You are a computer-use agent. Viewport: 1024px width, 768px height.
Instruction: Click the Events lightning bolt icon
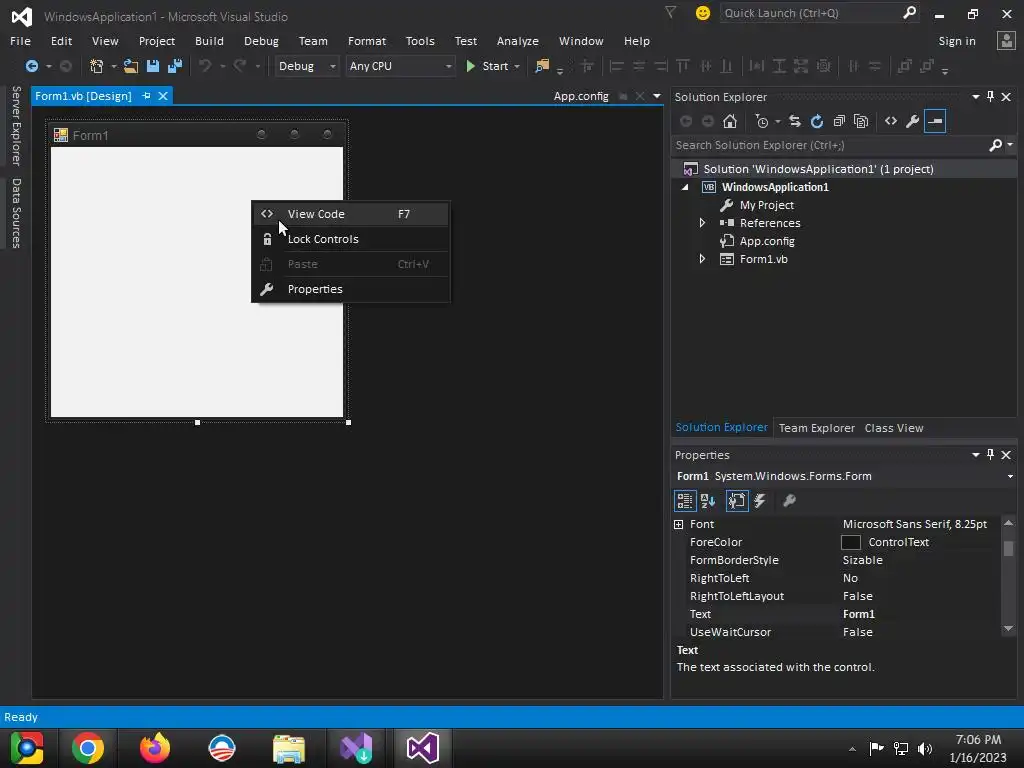click(x=760, y=501)
